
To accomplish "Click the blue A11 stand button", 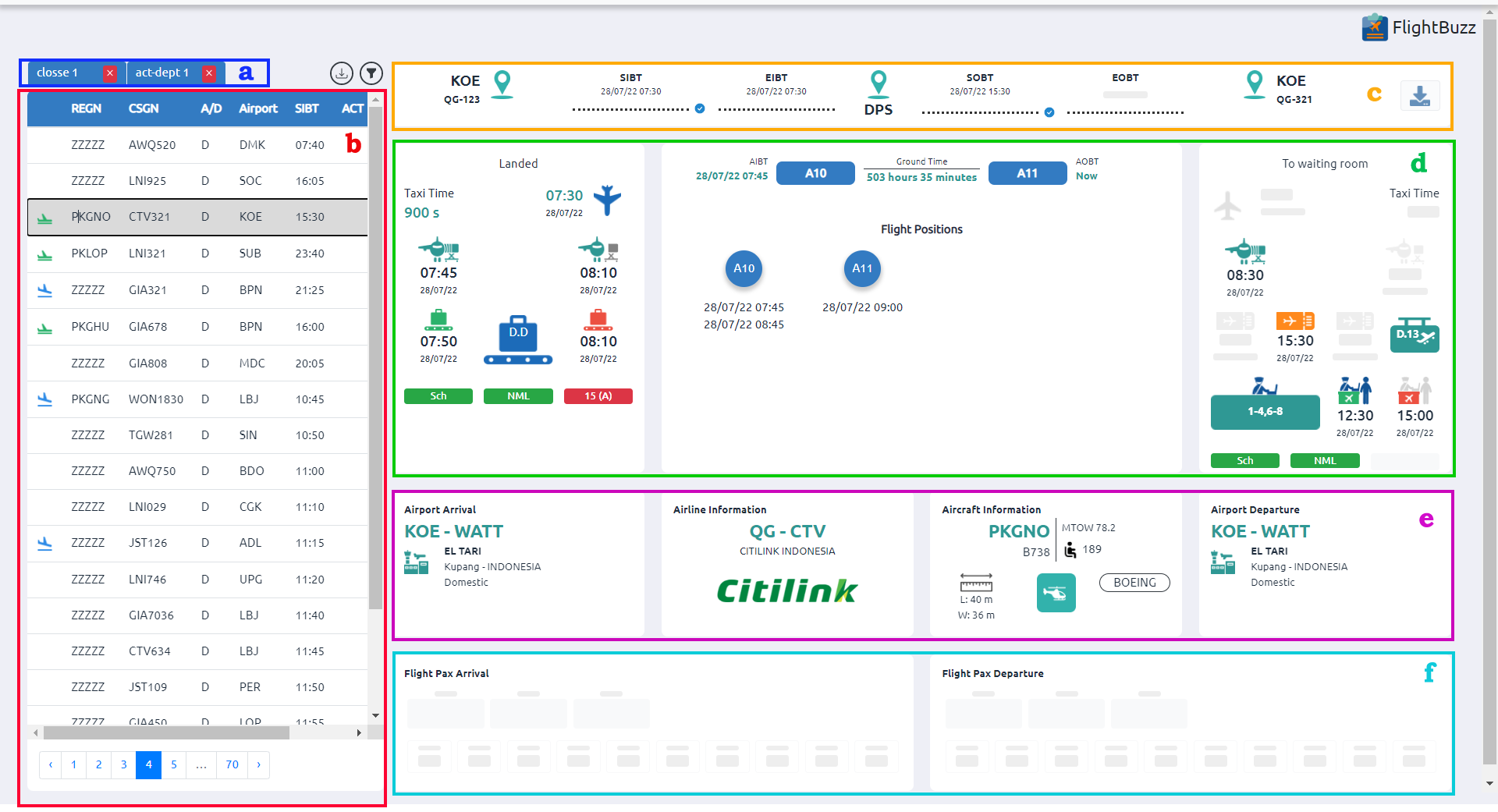I will tap(1027, 173).
